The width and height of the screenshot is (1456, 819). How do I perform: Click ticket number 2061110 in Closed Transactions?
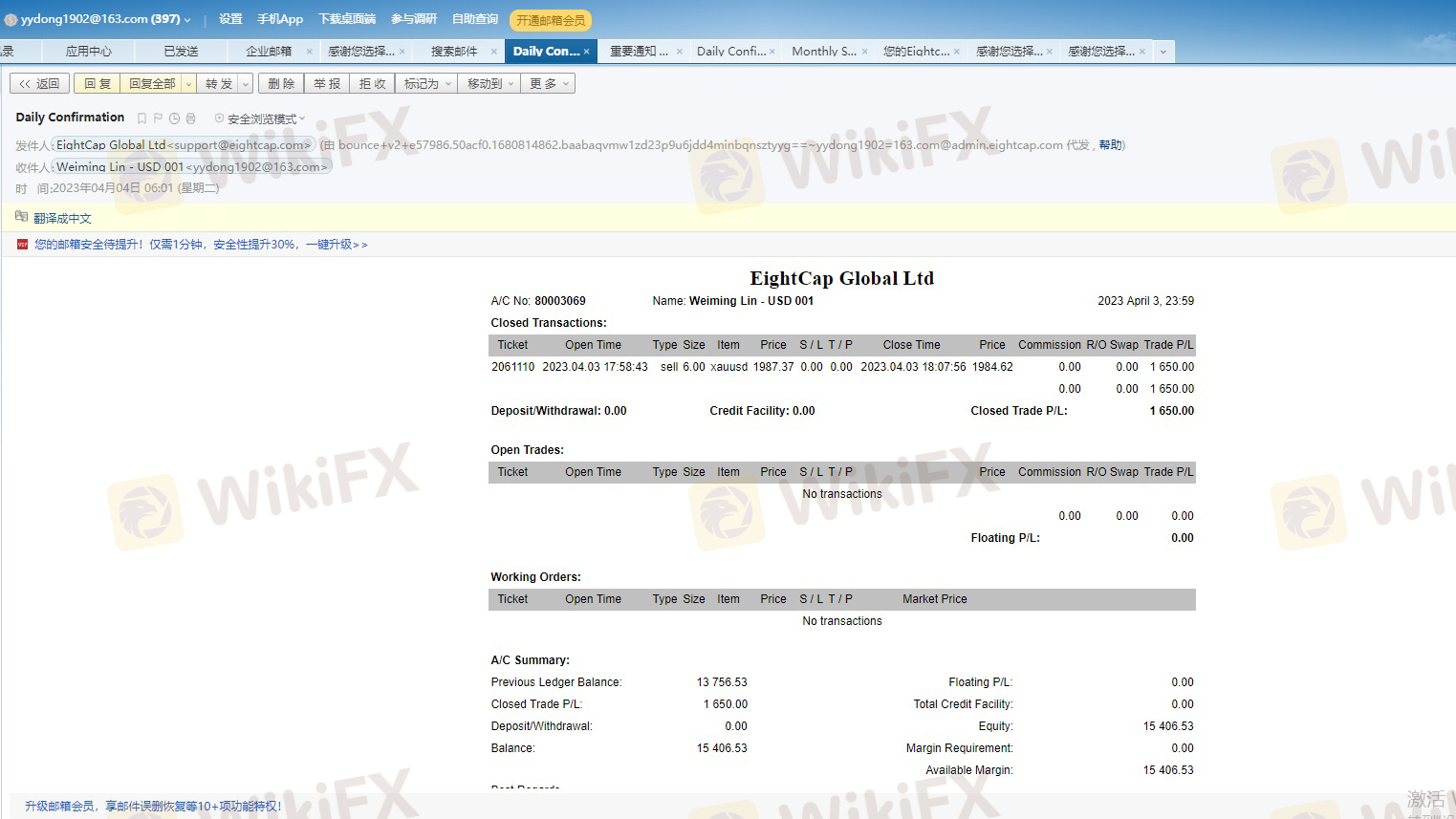point(513,367)
